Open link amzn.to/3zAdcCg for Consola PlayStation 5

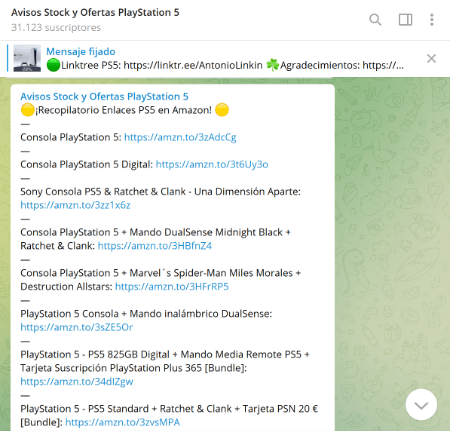[180, 137]
